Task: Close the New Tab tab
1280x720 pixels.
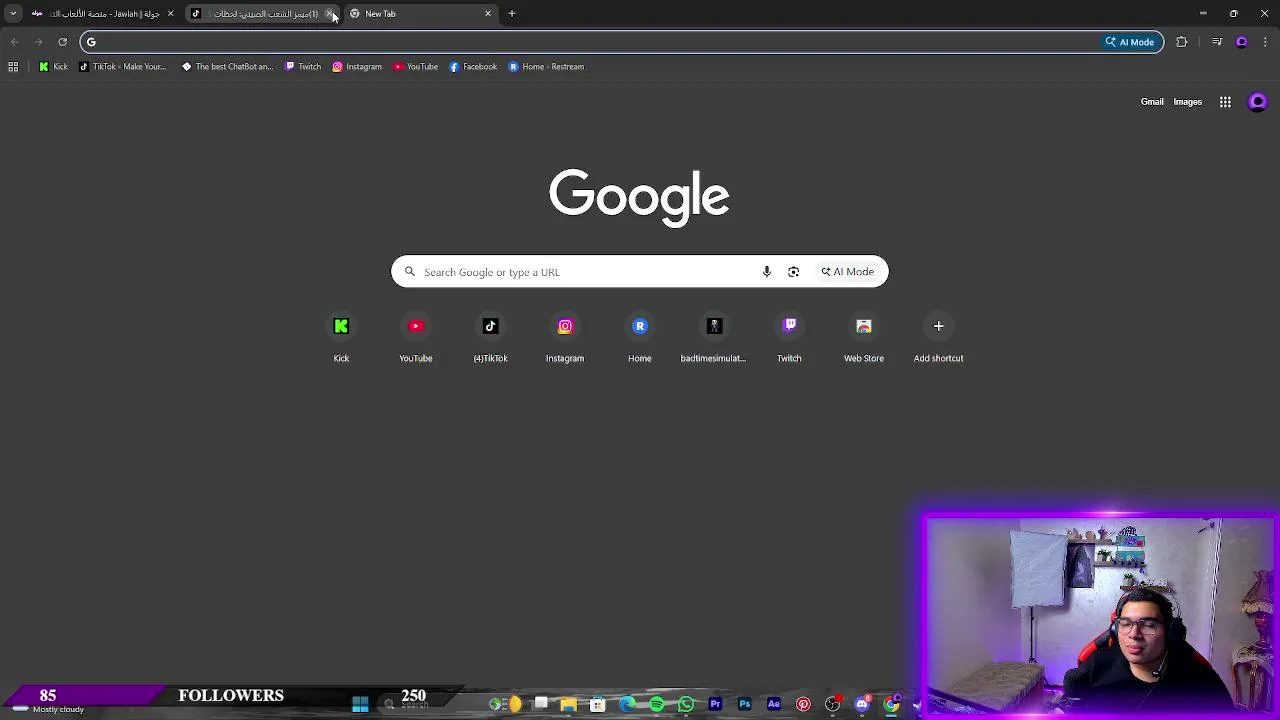Action: point(488,14)
